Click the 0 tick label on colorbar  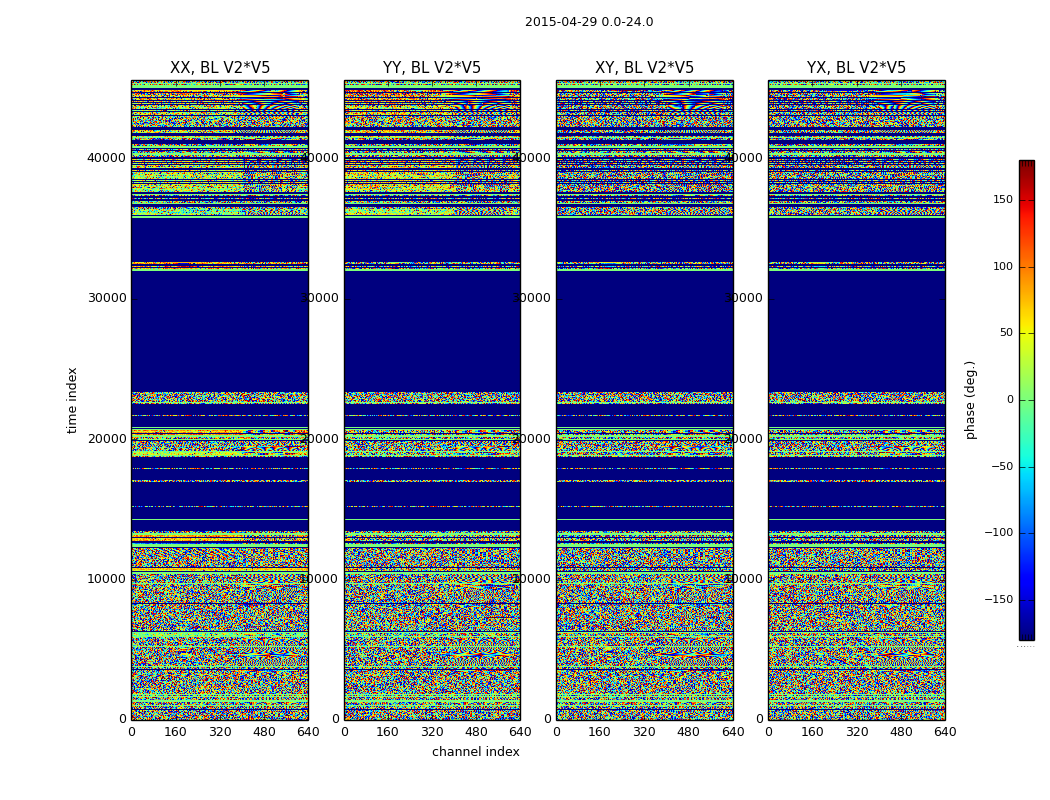coord(1010,400)
